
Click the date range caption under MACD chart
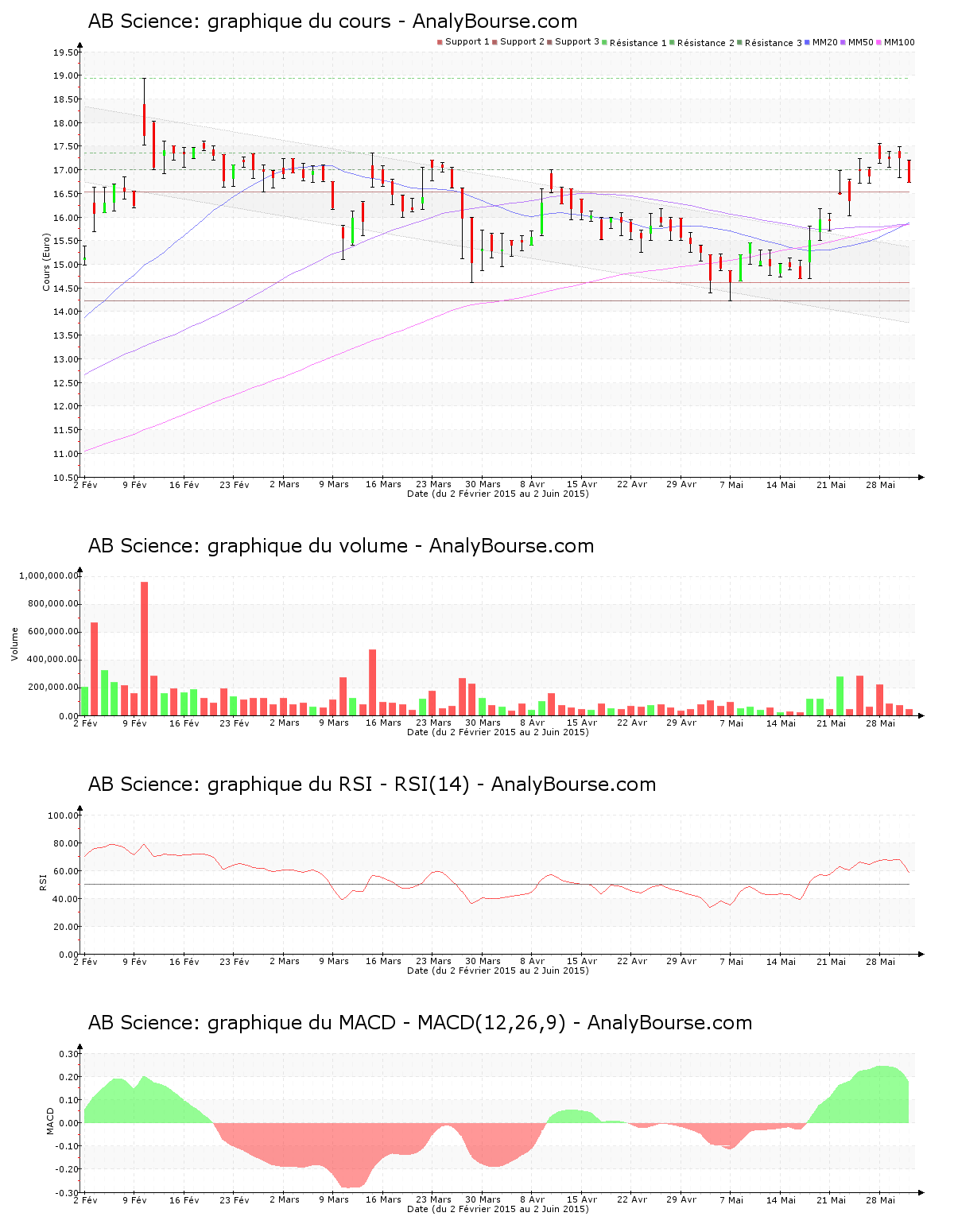(498, 1209)
